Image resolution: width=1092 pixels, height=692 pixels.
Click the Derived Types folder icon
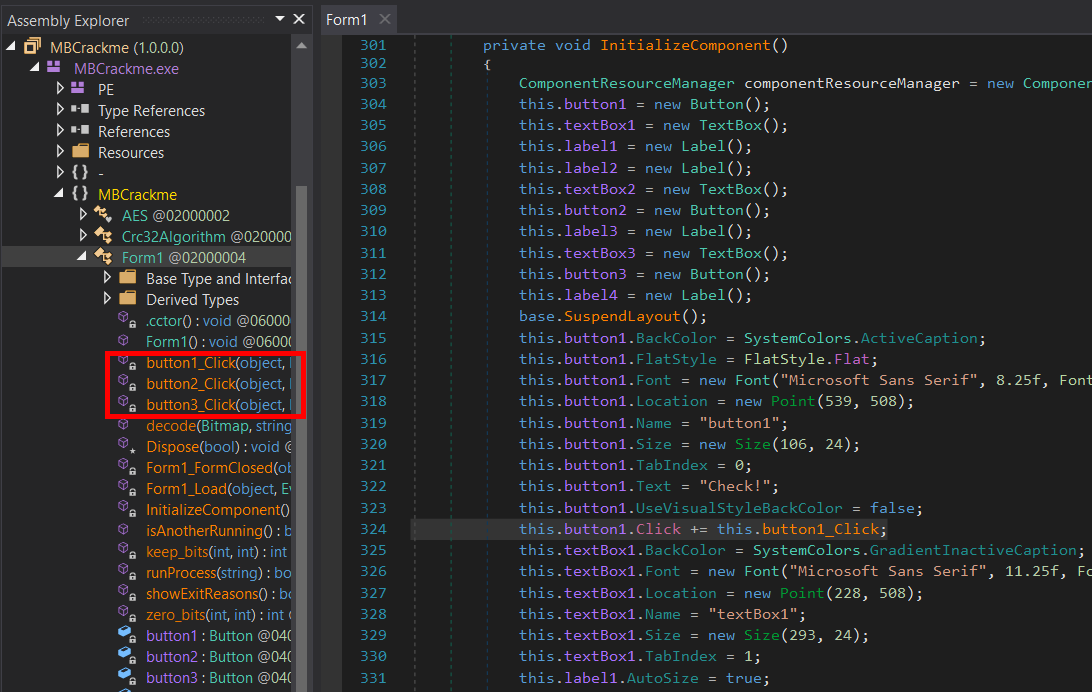click(127, 298)
